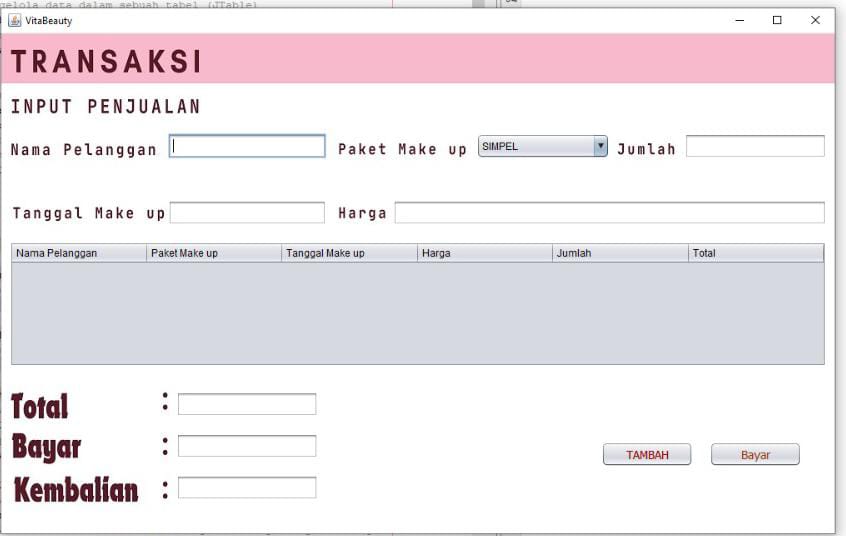Click the Harga table column header
This screenshot has height=536, width=846.
point(485,253)
